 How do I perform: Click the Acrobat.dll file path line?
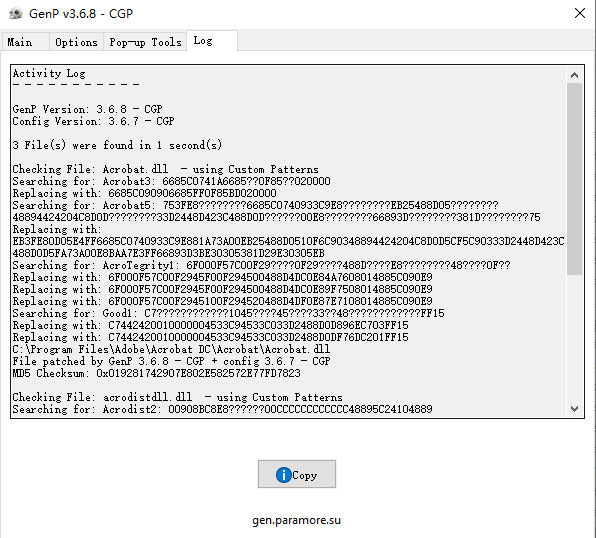coord(171,349)
